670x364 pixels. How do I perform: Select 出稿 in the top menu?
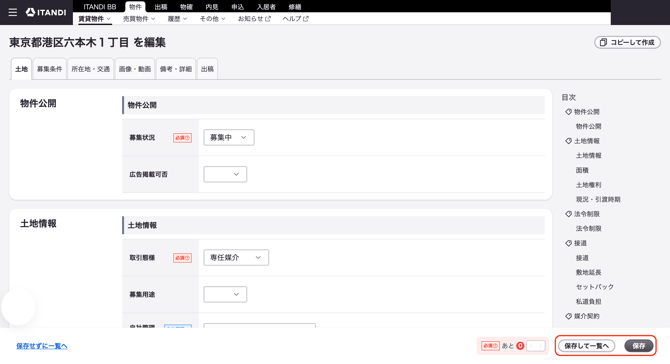click(161, 7)
